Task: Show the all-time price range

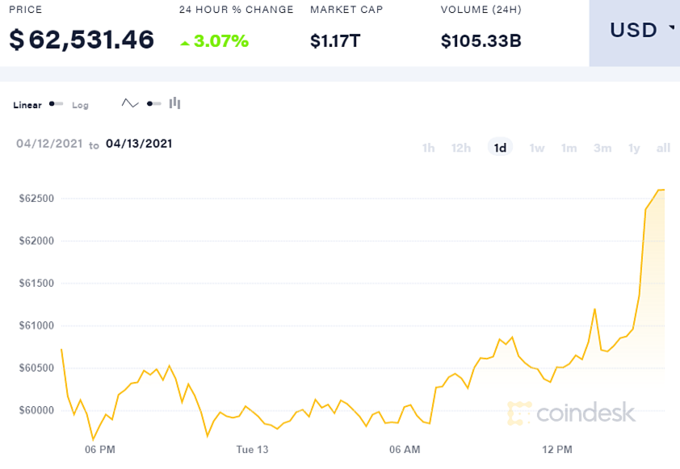Action: [663, 148]
